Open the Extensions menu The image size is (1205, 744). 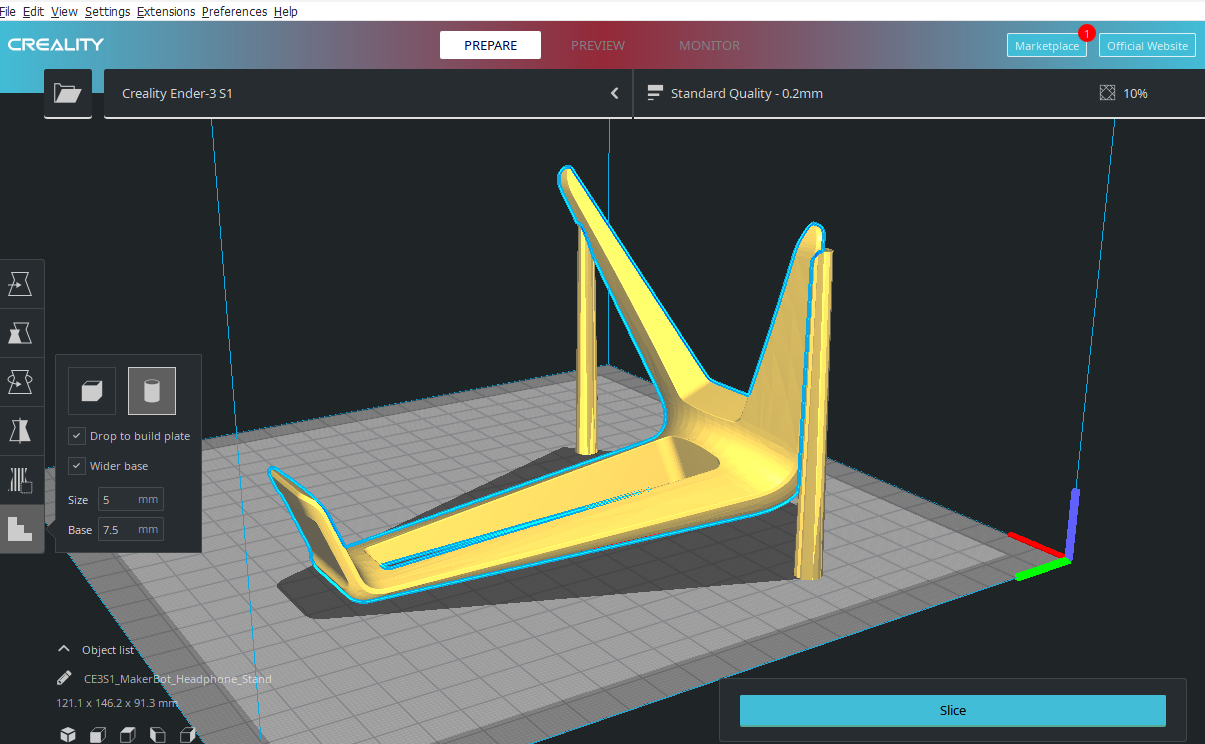[167, 11]
